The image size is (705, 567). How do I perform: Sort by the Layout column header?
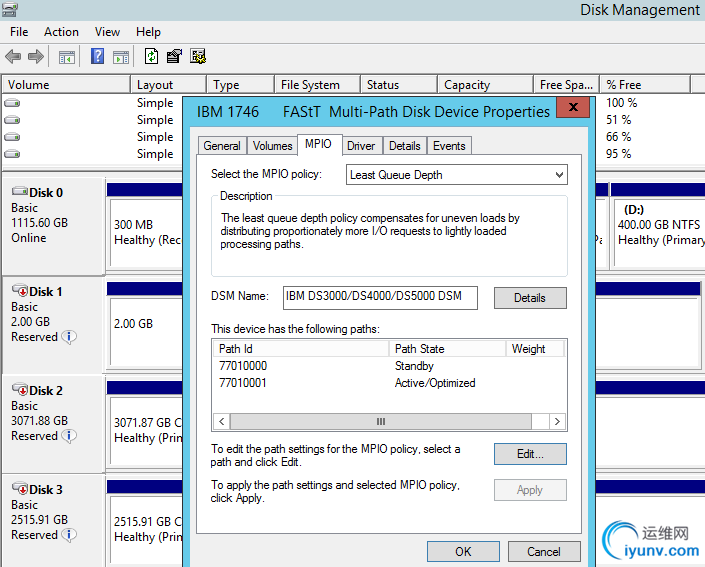pyautogui.click(x=169, y=85)
